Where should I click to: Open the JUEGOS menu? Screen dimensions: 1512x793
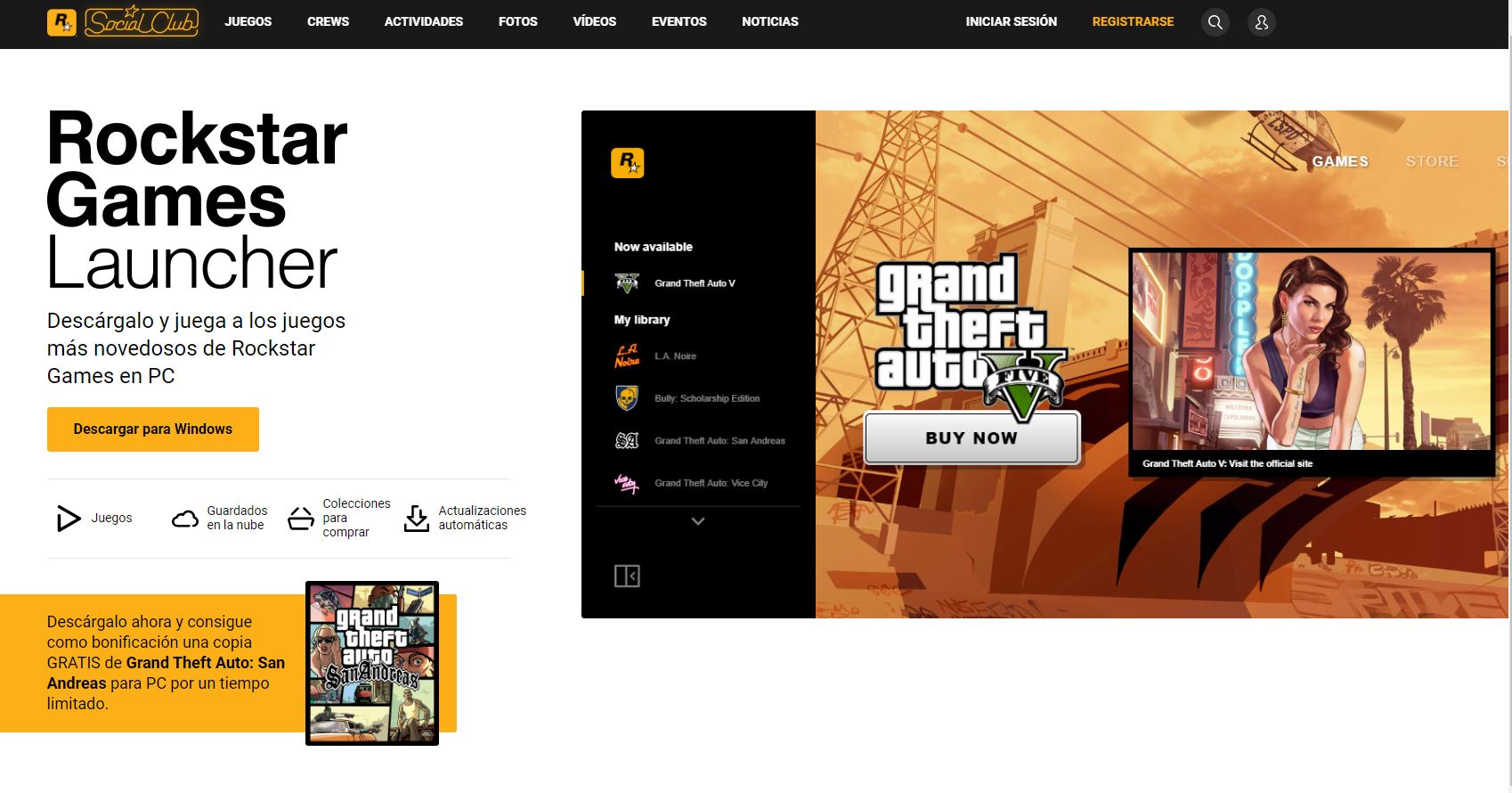coord(248,21)
